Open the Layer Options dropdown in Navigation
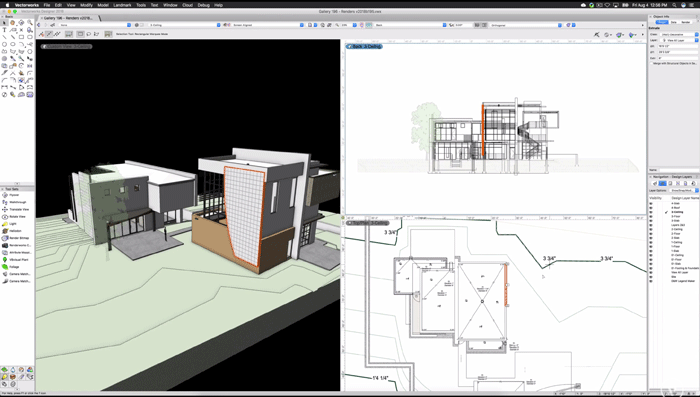This screenshot has height=397, width=700. (x=683, y=190)
